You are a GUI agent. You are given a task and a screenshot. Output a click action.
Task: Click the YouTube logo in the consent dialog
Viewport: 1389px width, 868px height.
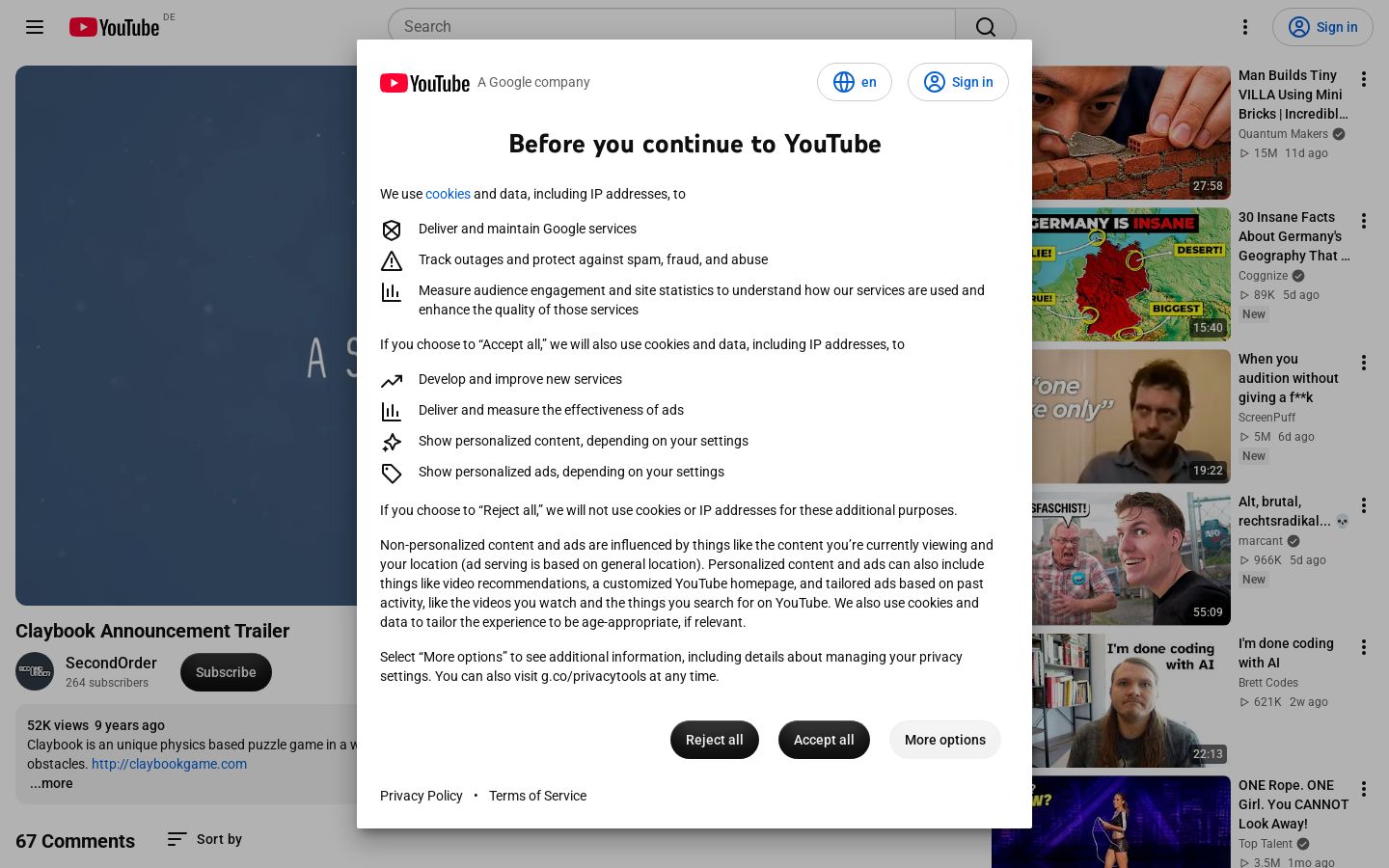tap(424, 83)
